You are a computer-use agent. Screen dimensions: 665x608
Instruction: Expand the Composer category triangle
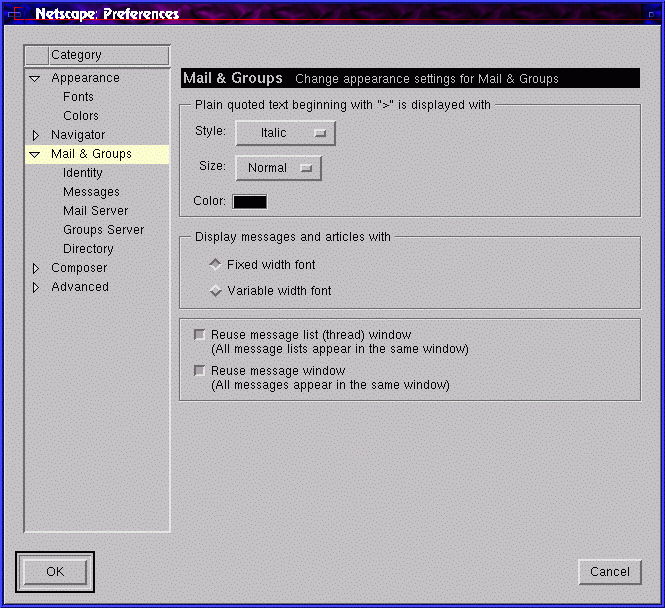coord(36,268)
